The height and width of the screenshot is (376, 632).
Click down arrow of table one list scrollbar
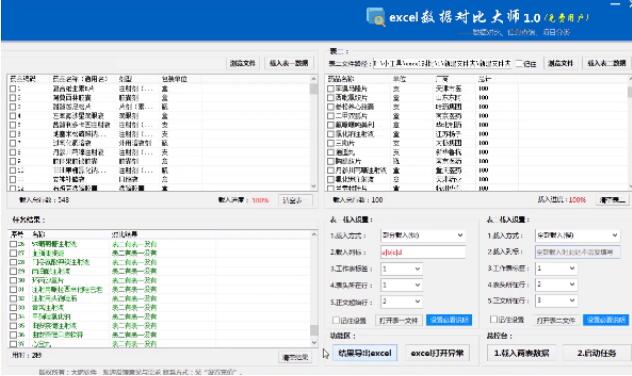pos(314,187)
